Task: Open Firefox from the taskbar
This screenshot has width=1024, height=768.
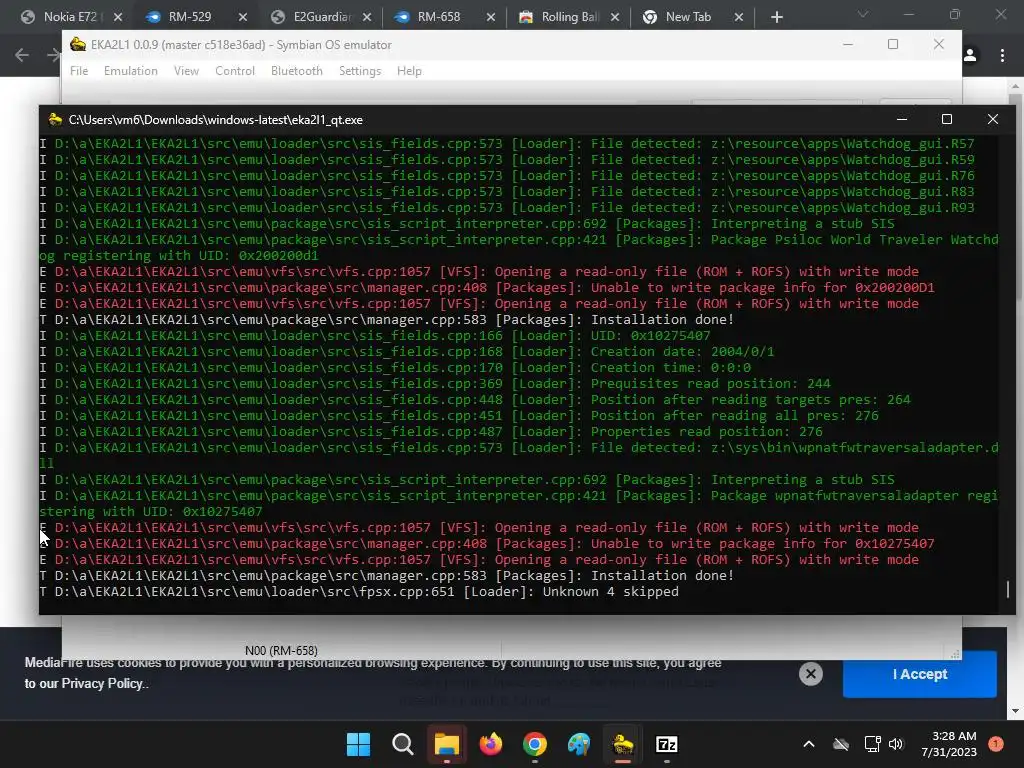Action: coord(491,744)
